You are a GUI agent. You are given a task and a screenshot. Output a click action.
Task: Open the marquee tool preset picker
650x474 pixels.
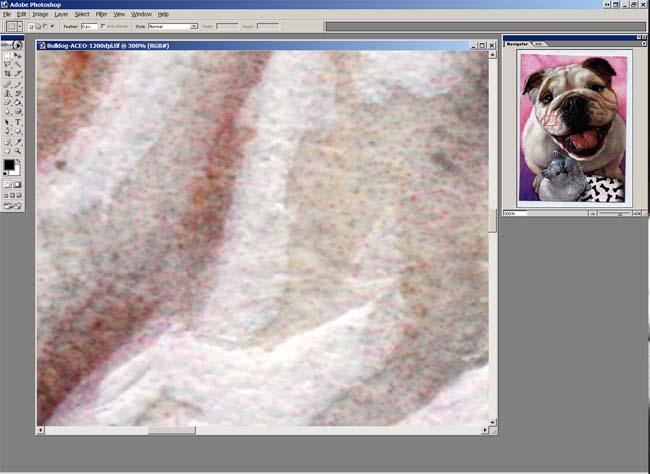(x=14, y=26)
